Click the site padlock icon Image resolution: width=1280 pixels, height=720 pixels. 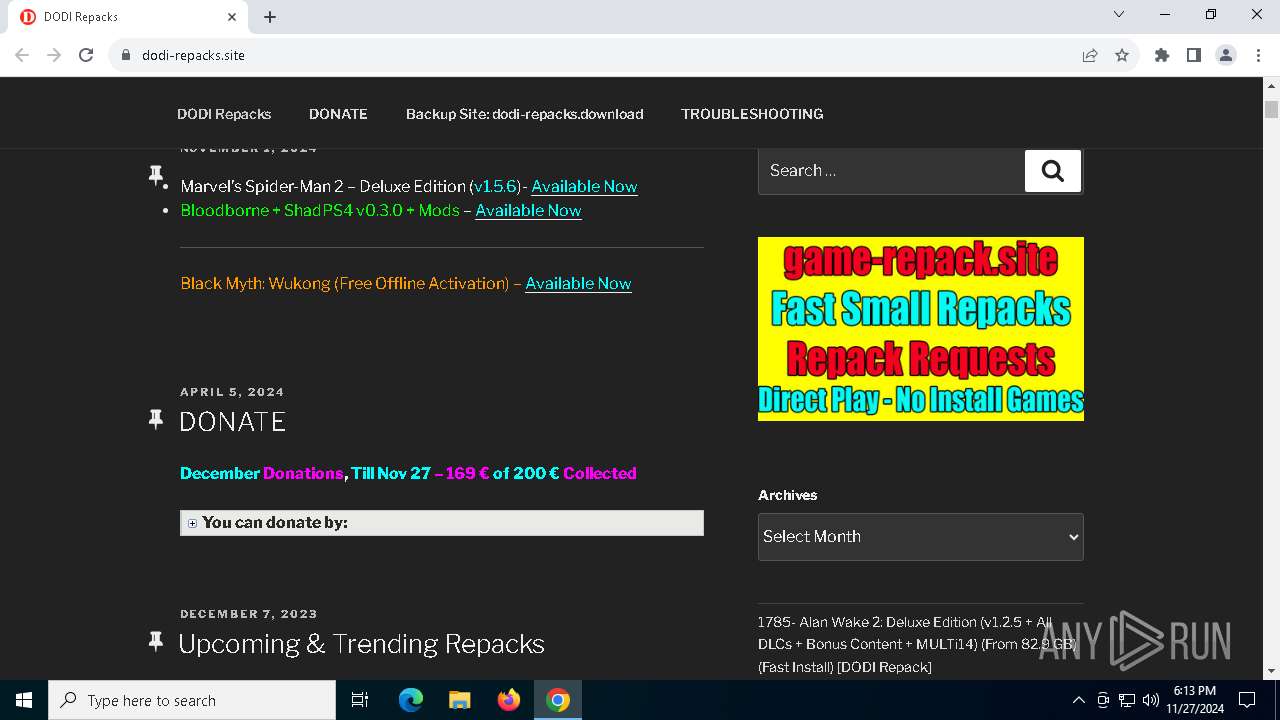tap(126, 55)
